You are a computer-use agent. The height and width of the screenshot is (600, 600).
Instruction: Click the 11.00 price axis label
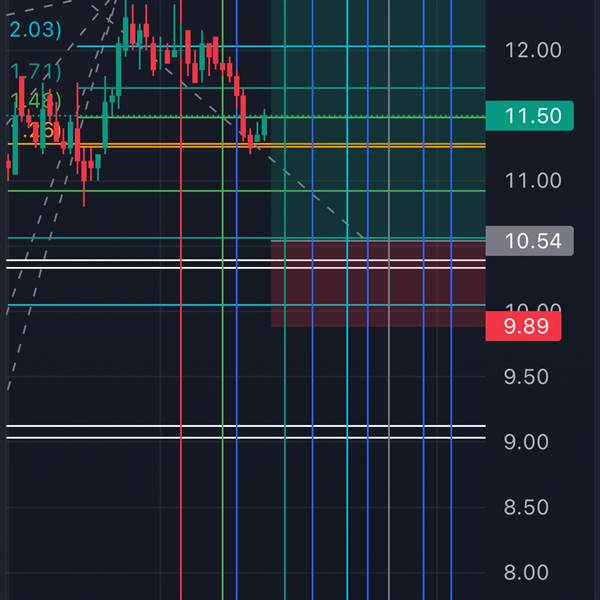(533, 180)
